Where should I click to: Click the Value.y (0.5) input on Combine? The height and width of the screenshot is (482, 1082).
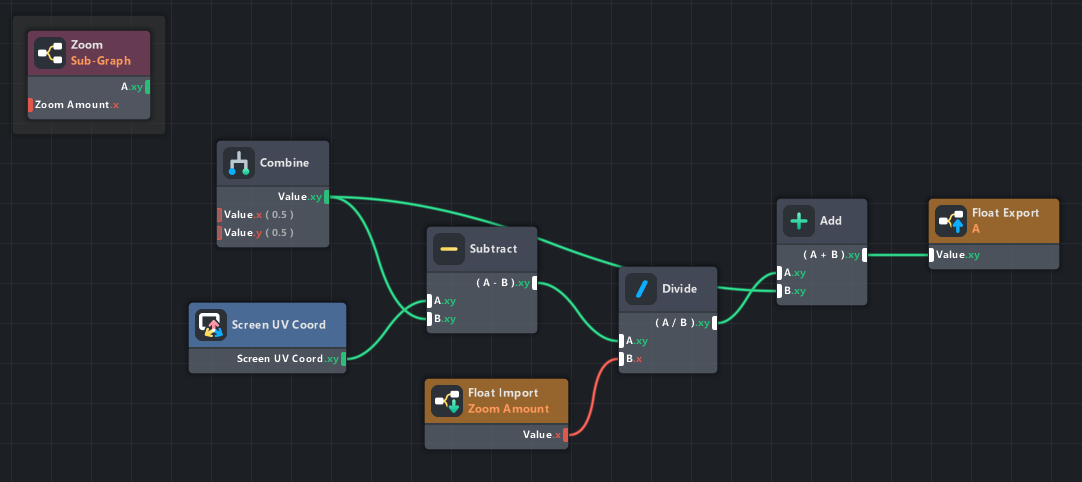click(x=219, y=233)
